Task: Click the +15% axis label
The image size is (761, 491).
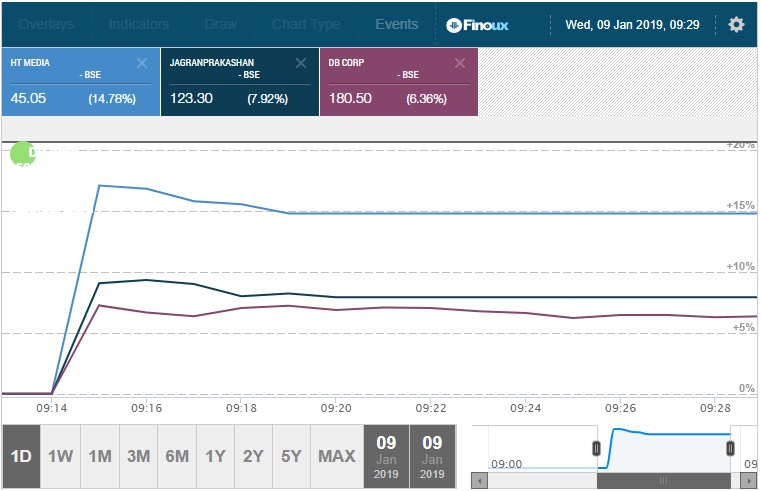Action: coord(740,205)
